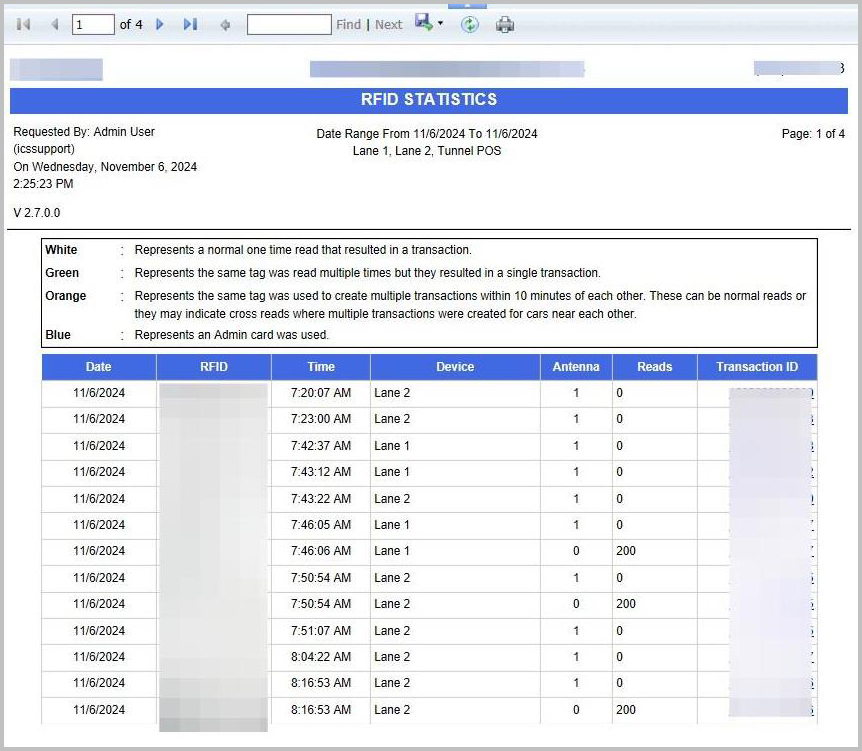Select the 8:04:22 AM time cell
The image size is (862, 751).
pyautogui.click(x=321, y=656)
